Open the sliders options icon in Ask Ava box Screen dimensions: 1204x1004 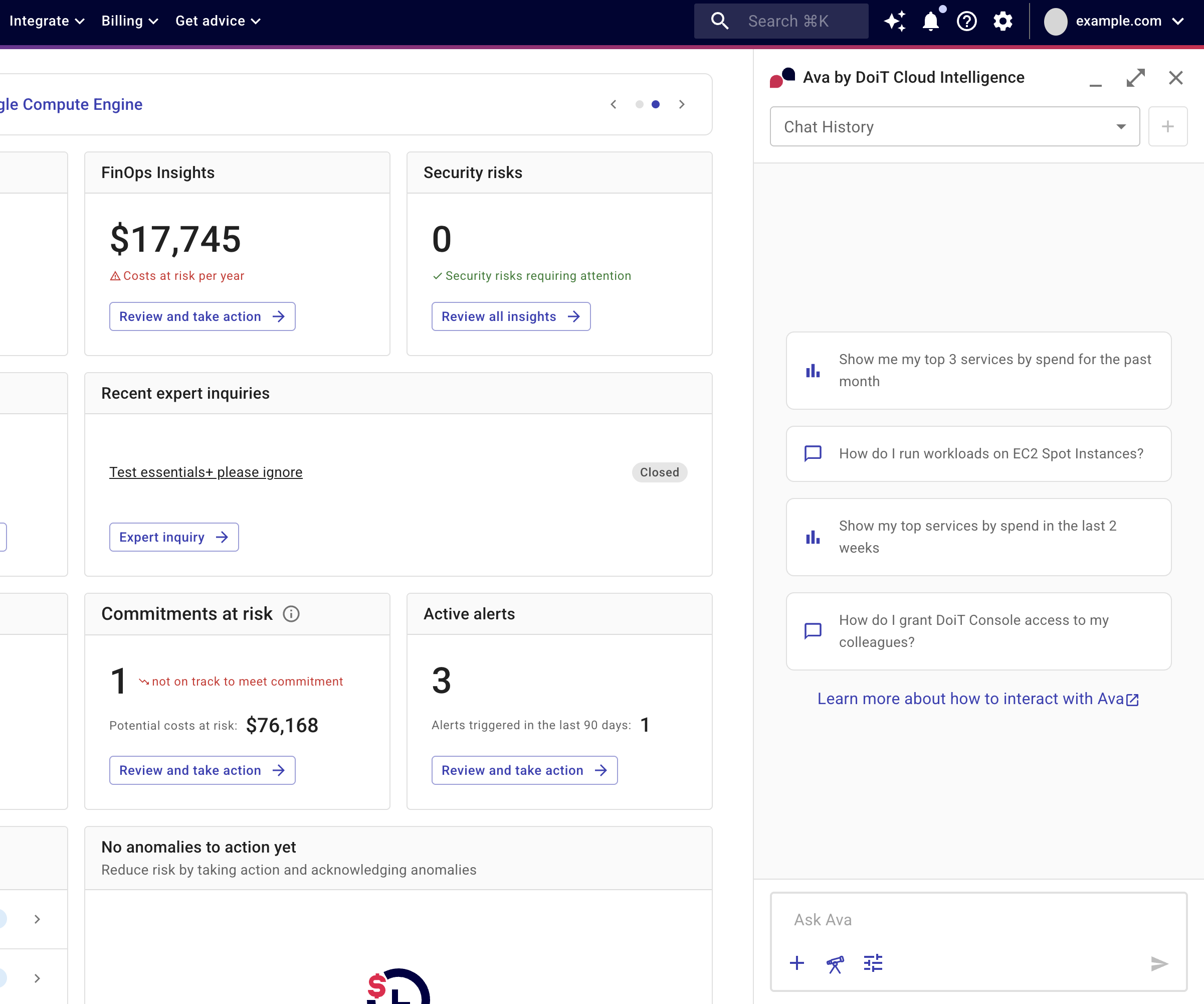tap(873, 963)
